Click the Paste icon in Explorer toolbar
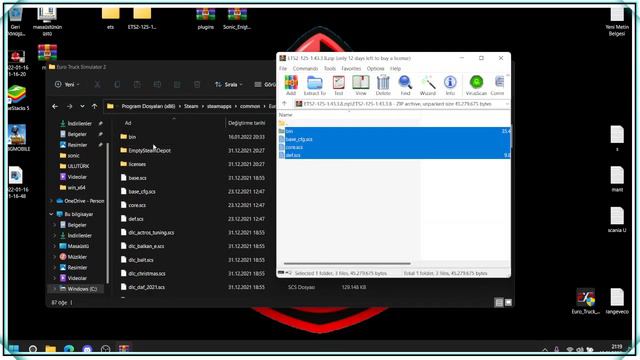 click(137, 84)
